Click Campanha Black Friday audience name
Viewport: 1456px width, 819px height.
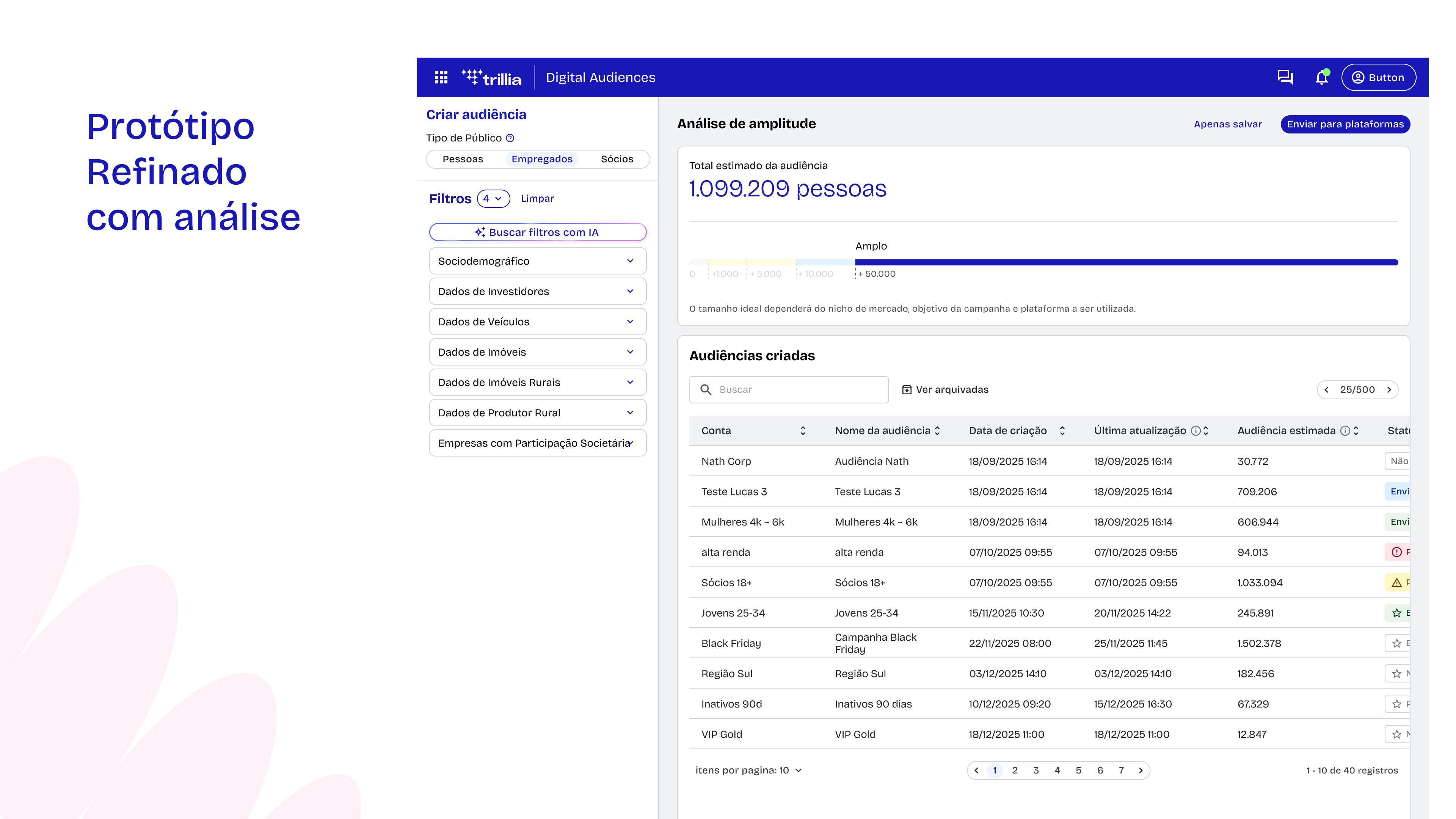875,643
